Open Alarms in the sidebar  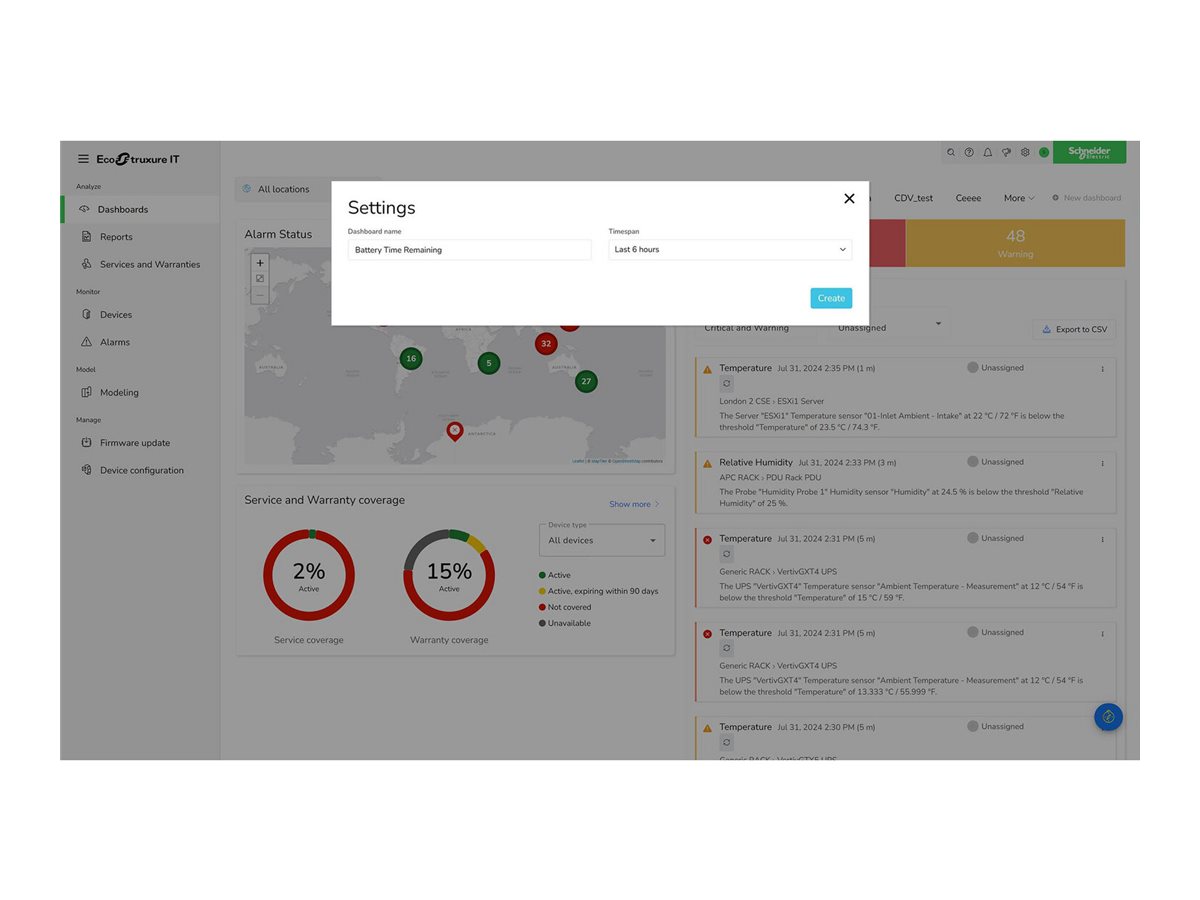[115, 342]
